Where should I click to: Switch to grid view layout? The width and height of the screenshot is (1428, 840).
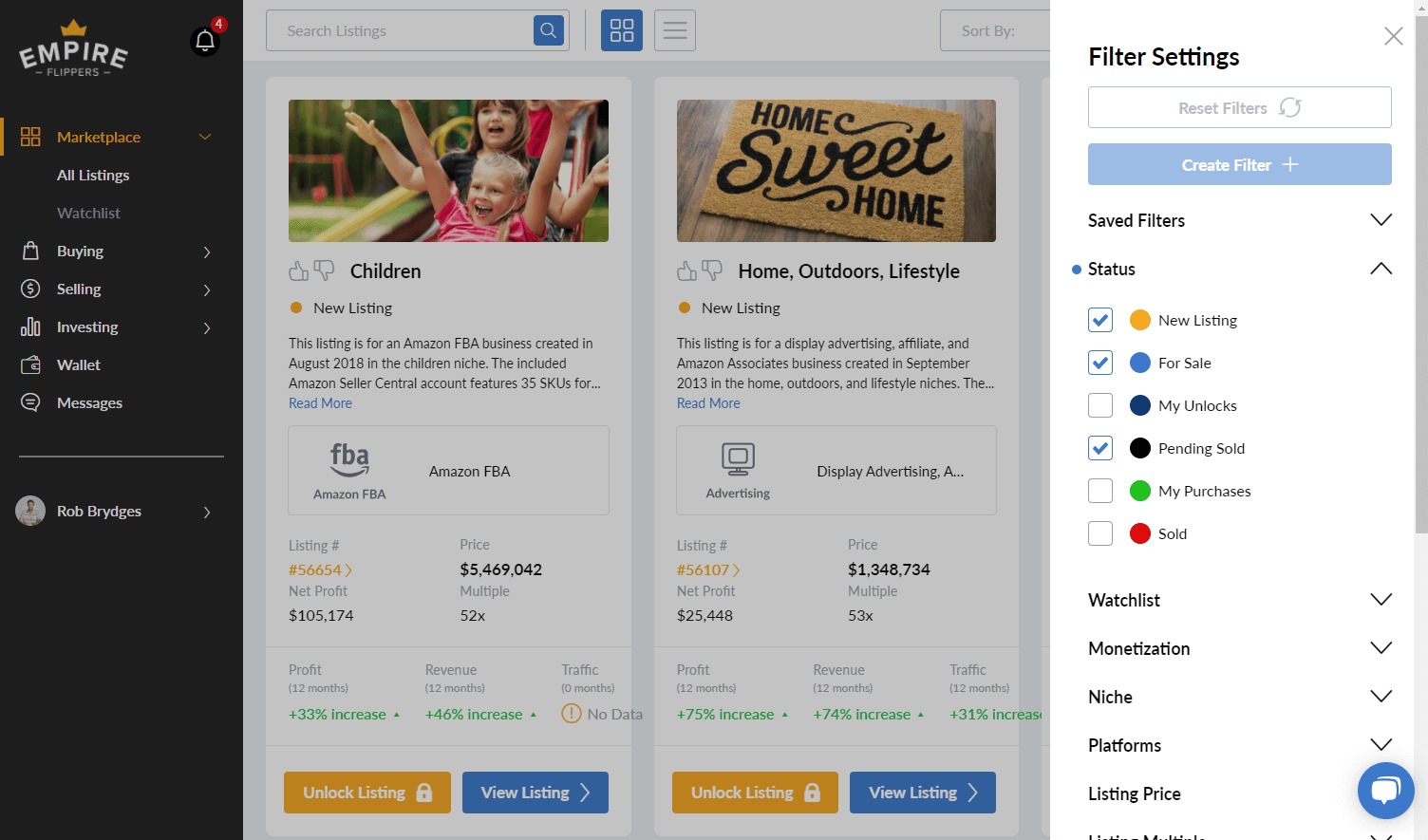pos(622,30)
